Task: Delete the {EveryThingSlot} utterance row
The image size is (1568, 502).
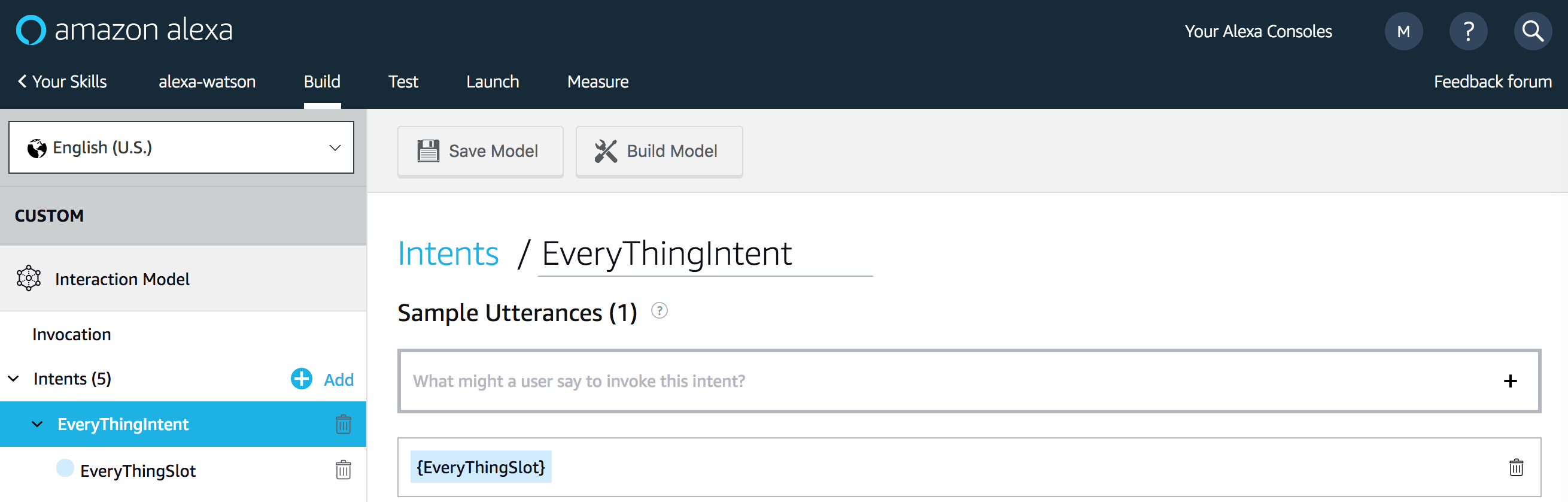Action: click(1516, 467)
